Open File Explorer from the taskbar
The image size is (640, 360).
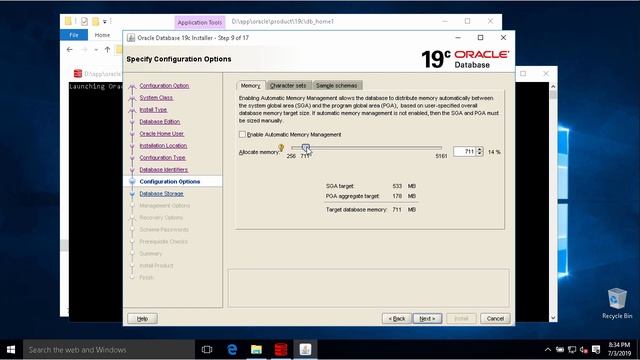[256, 350]
